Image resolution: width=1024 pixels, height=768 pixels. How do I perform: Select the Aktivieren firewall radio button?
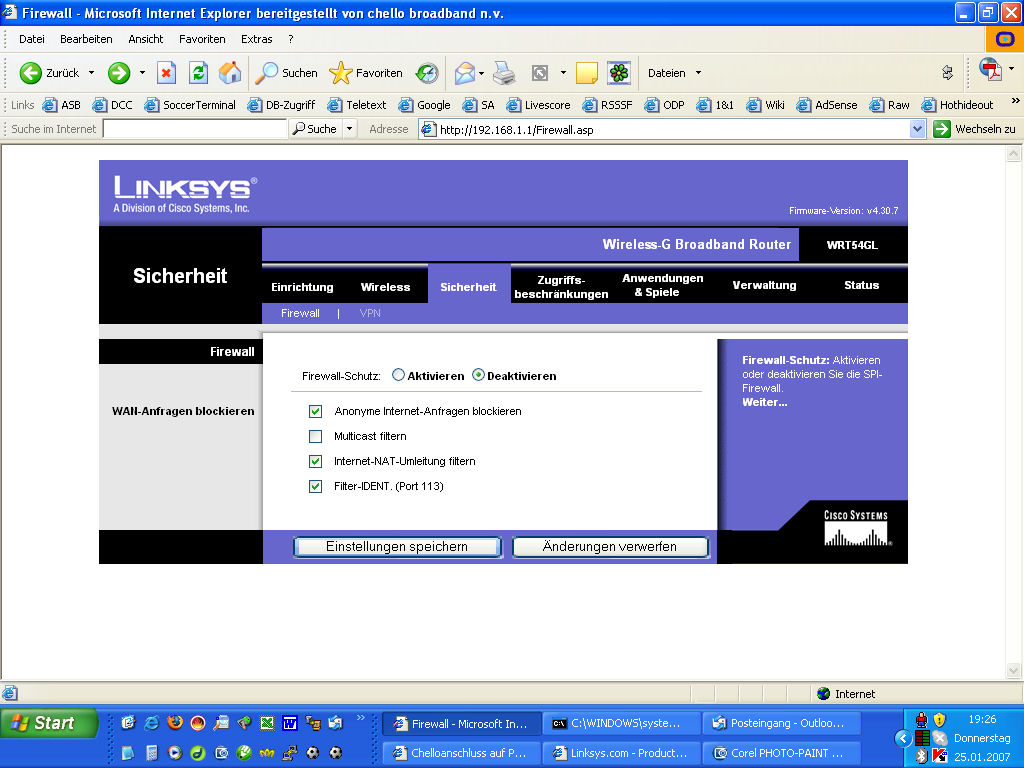pos(398,375)
